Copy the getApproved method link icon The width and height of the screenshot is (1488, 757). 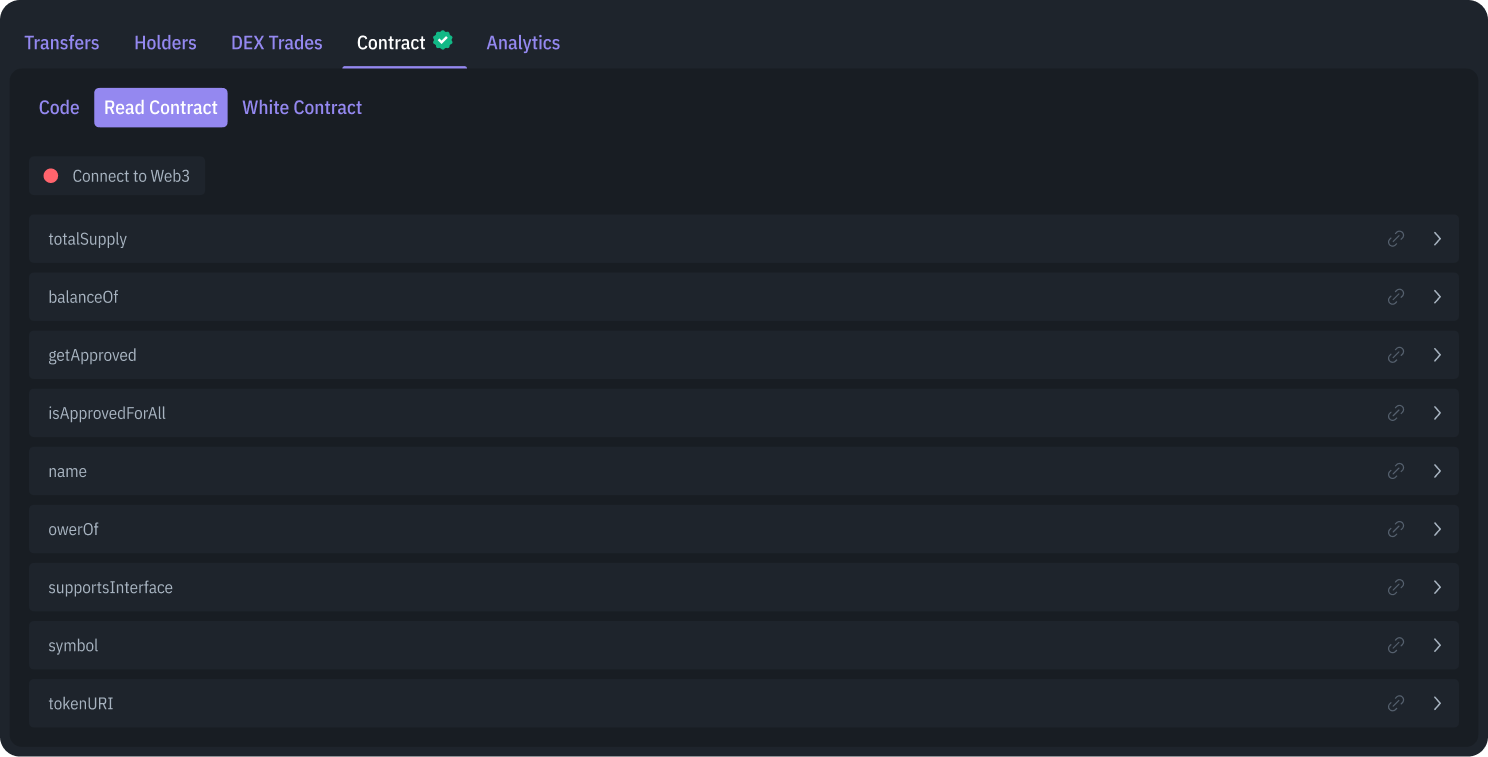(x=1396, y=355)
